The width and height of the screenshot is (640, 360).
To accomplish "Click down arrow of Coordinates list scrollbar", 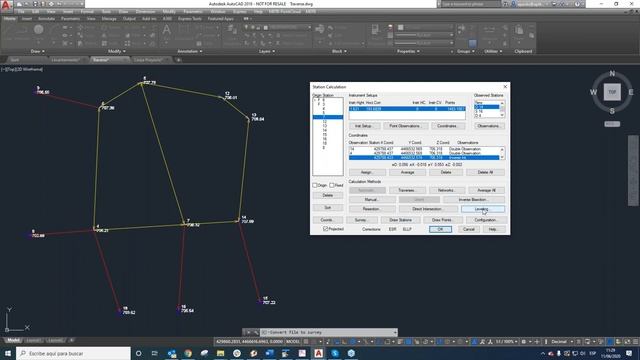I will (x=502, y=158).
